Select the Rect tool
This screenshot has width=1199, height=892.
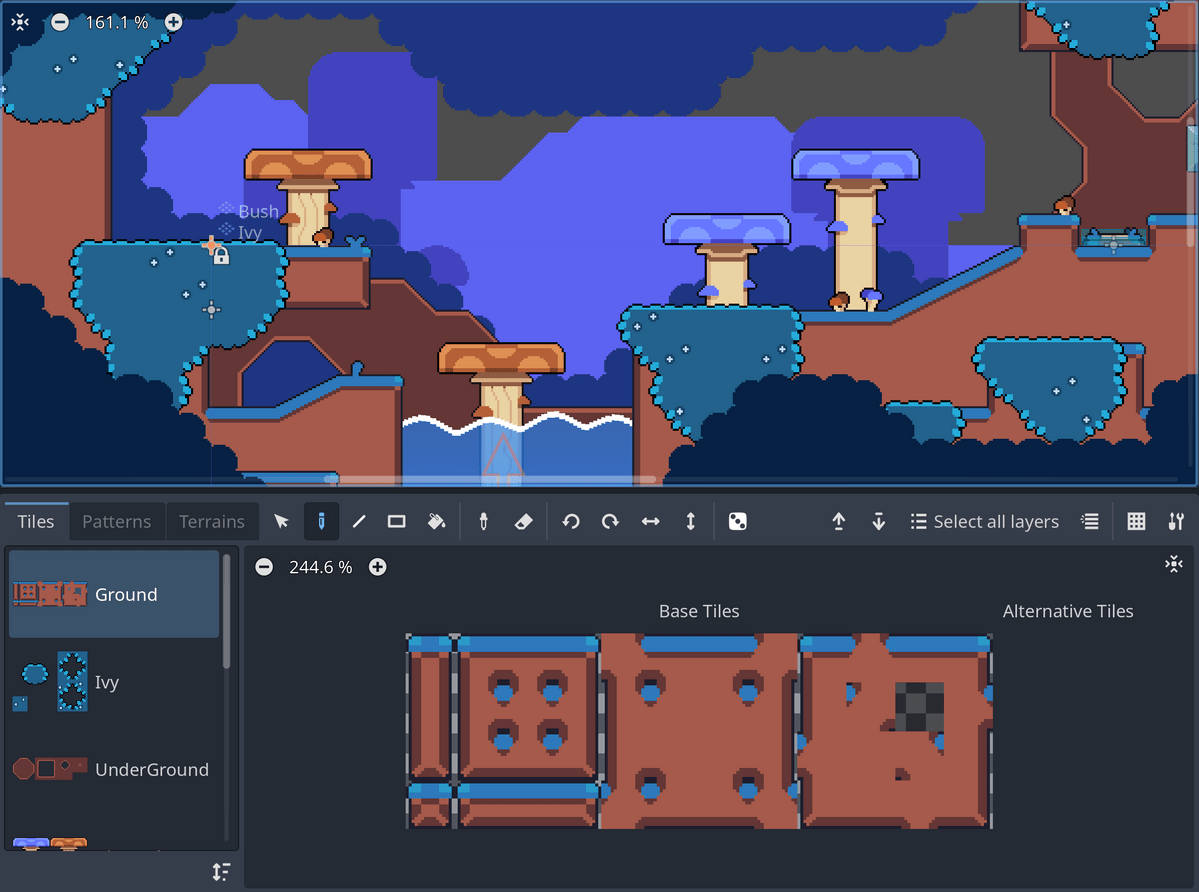point(396,521)
